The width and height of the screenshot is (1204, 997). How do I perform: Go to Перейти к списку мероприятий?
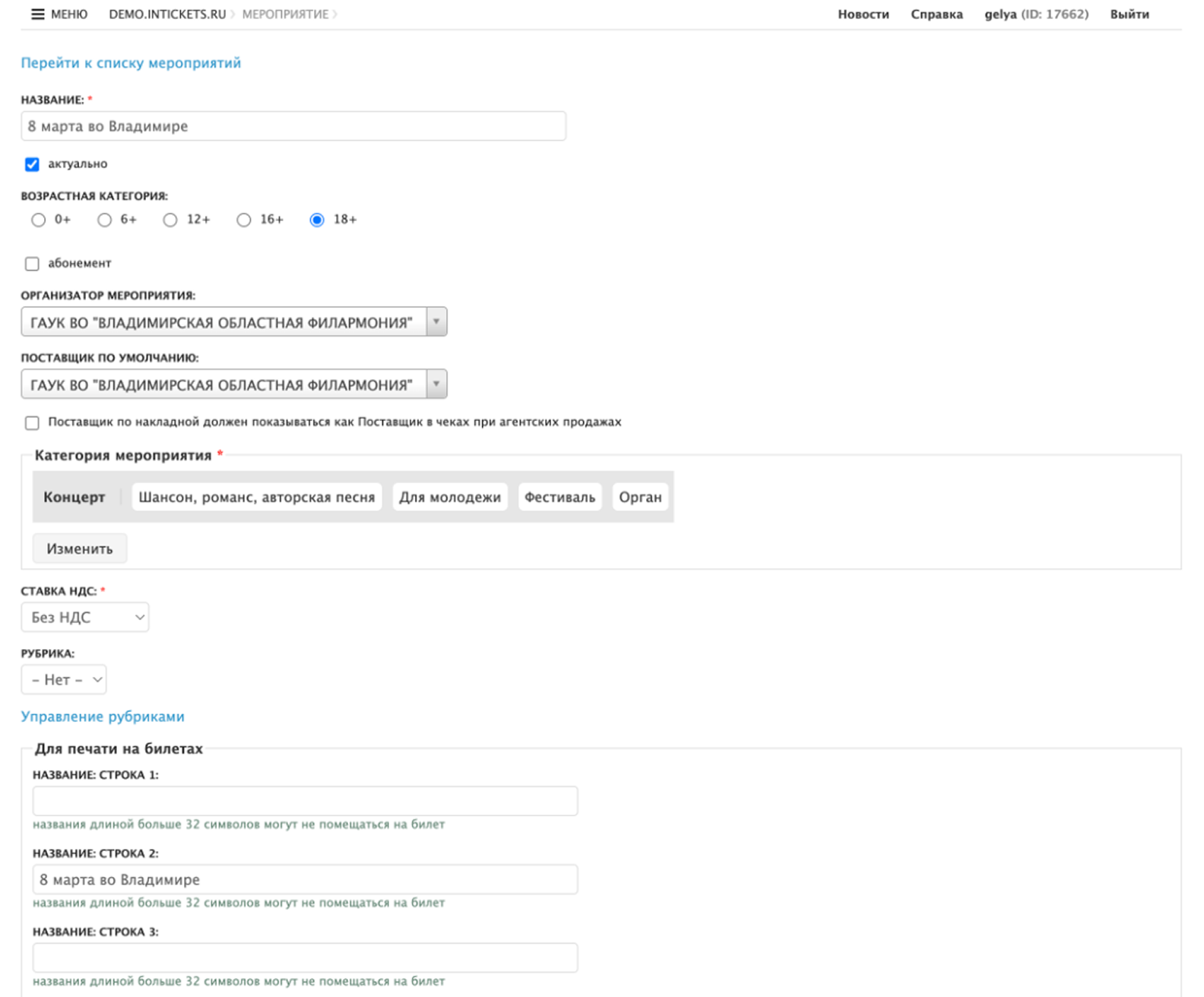[131, 63]
